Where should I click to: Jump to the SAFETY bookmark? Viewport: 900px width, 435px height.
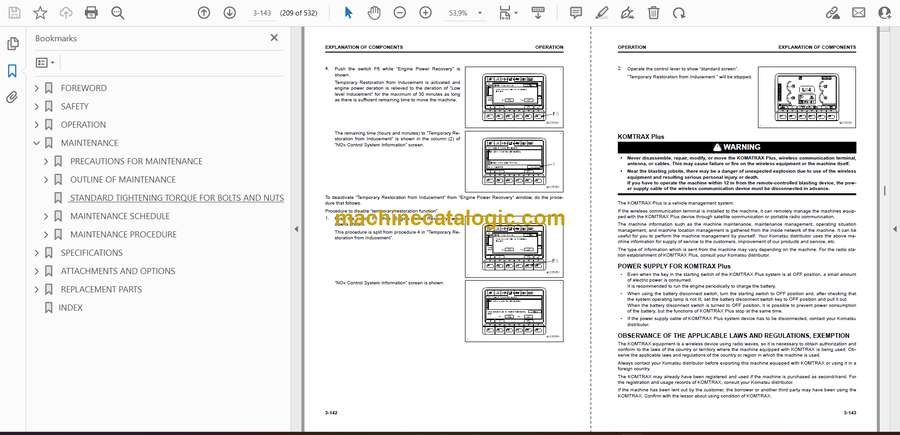click(x=75, y=106)
